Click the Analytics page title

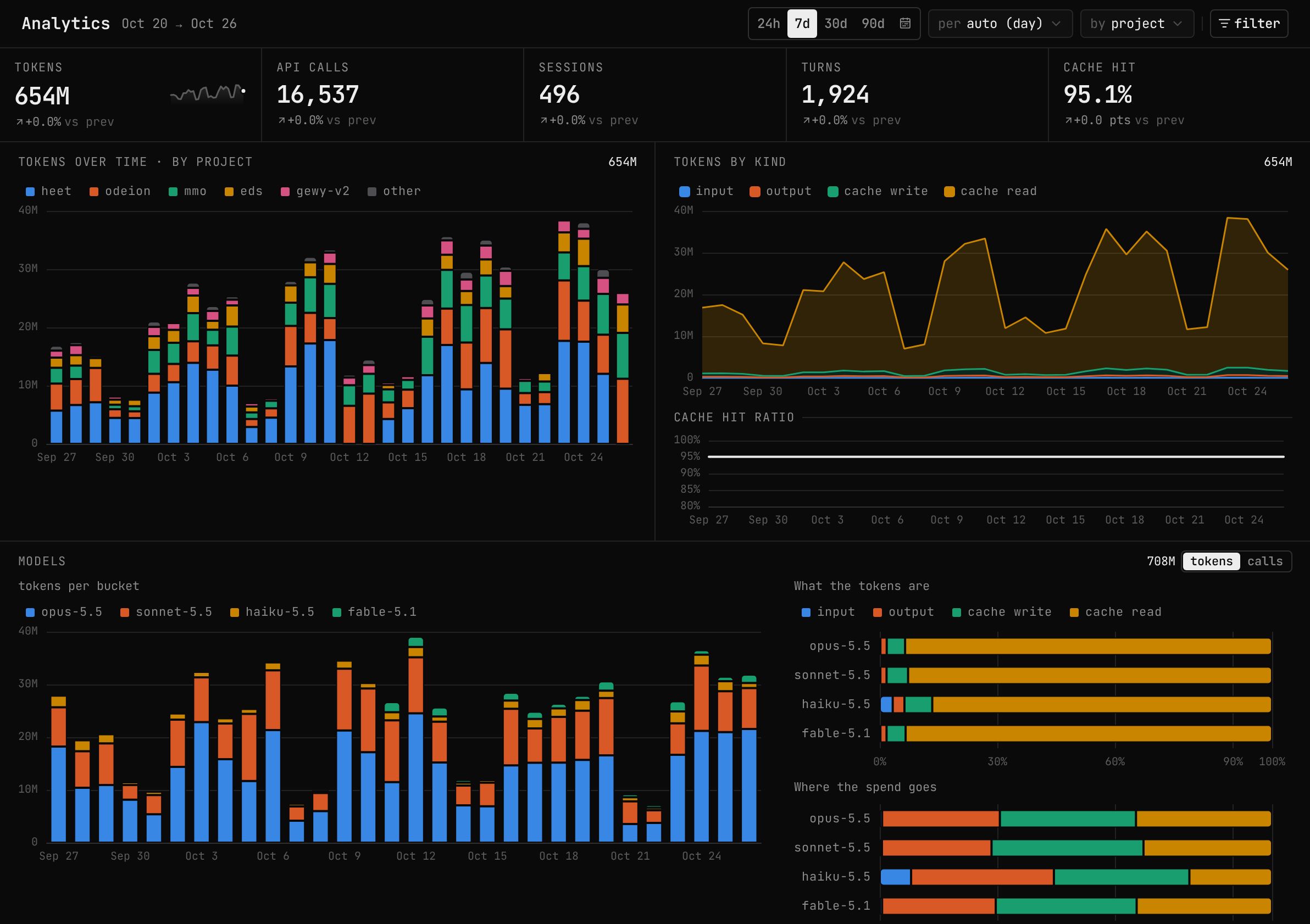65,24
